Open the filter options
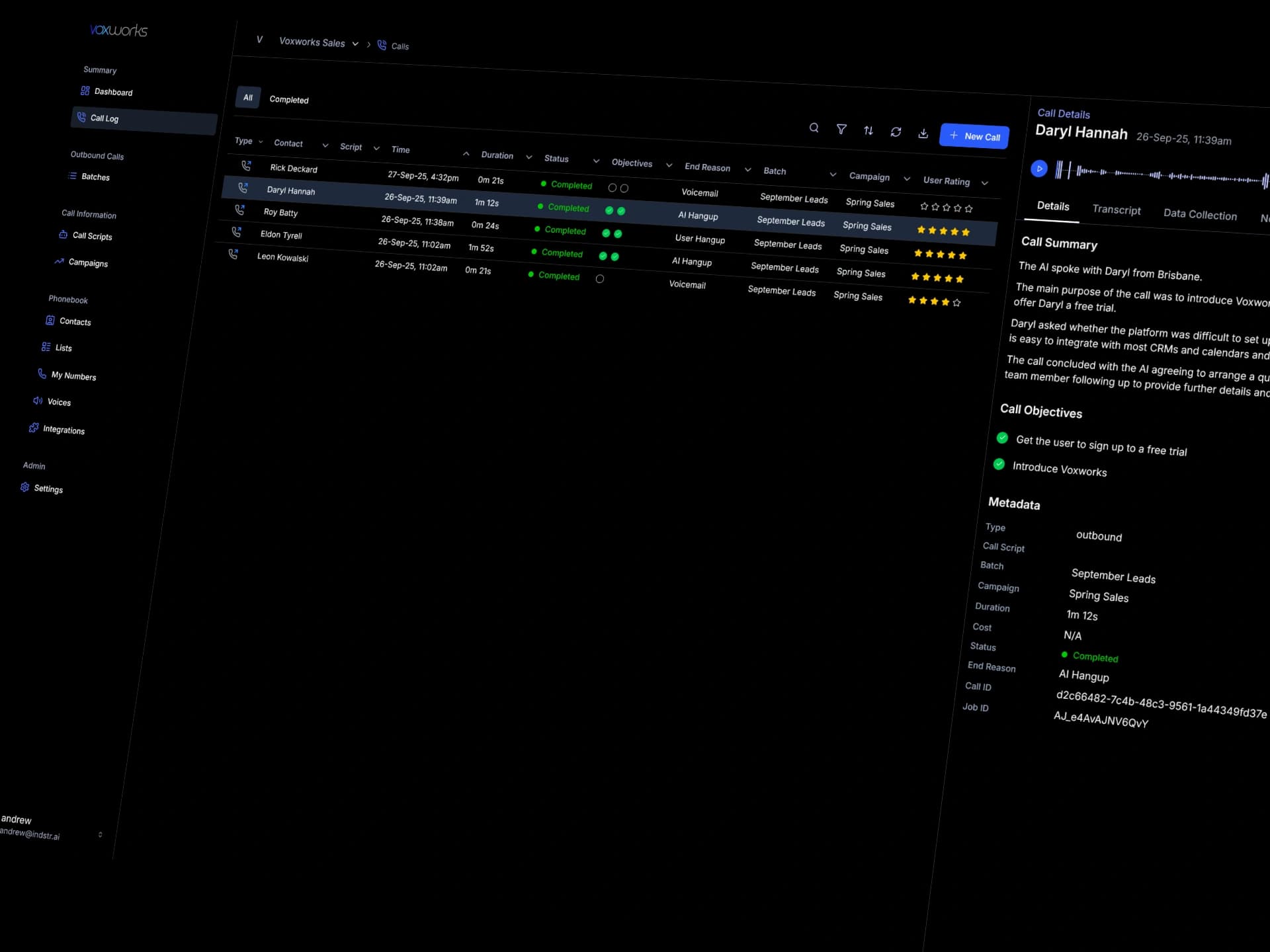Viewport: 1270px width, 952px height. point(841,129)
